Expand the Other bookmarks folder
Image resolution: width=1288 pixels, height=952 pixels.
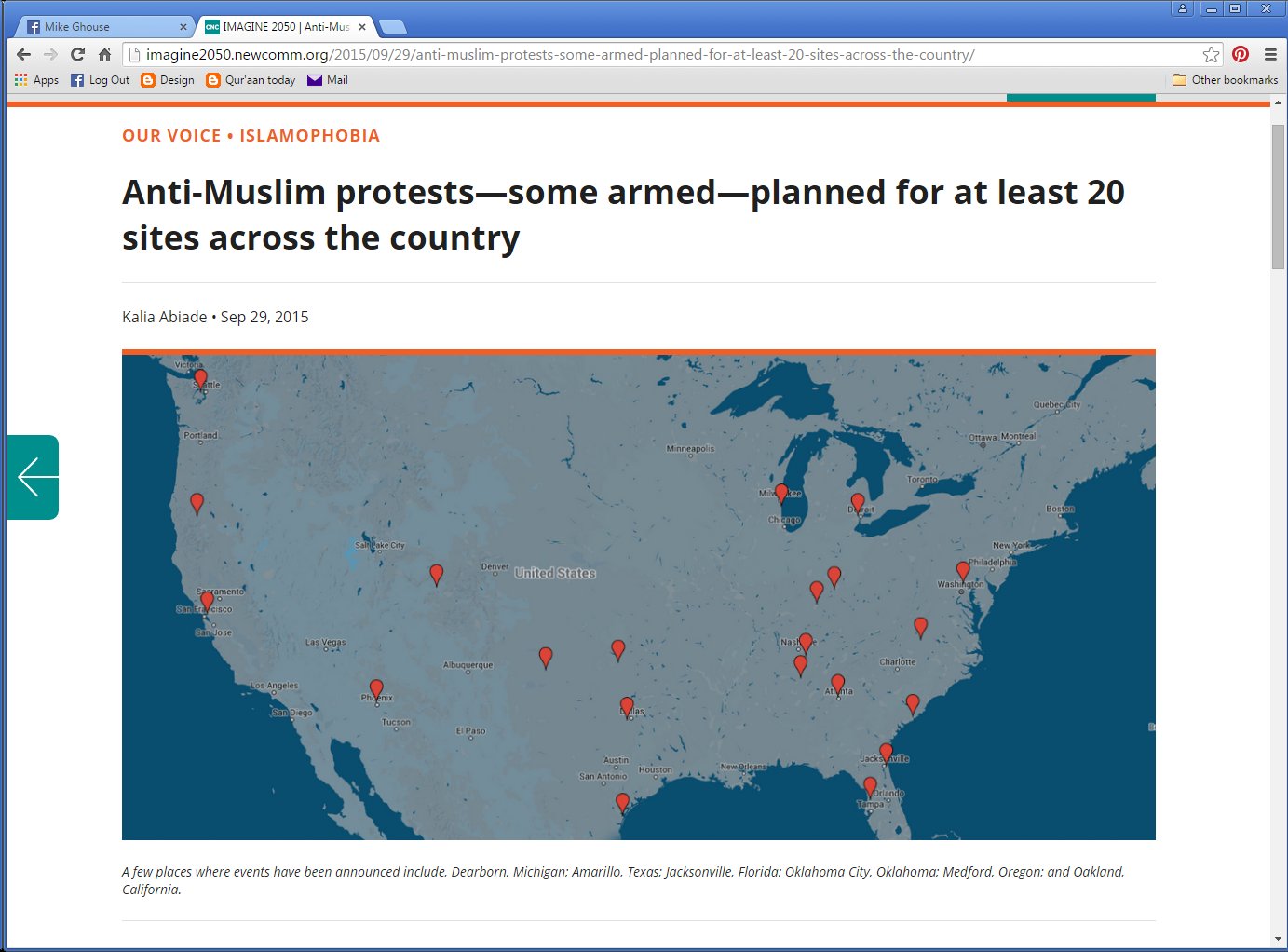point(1225,80)
